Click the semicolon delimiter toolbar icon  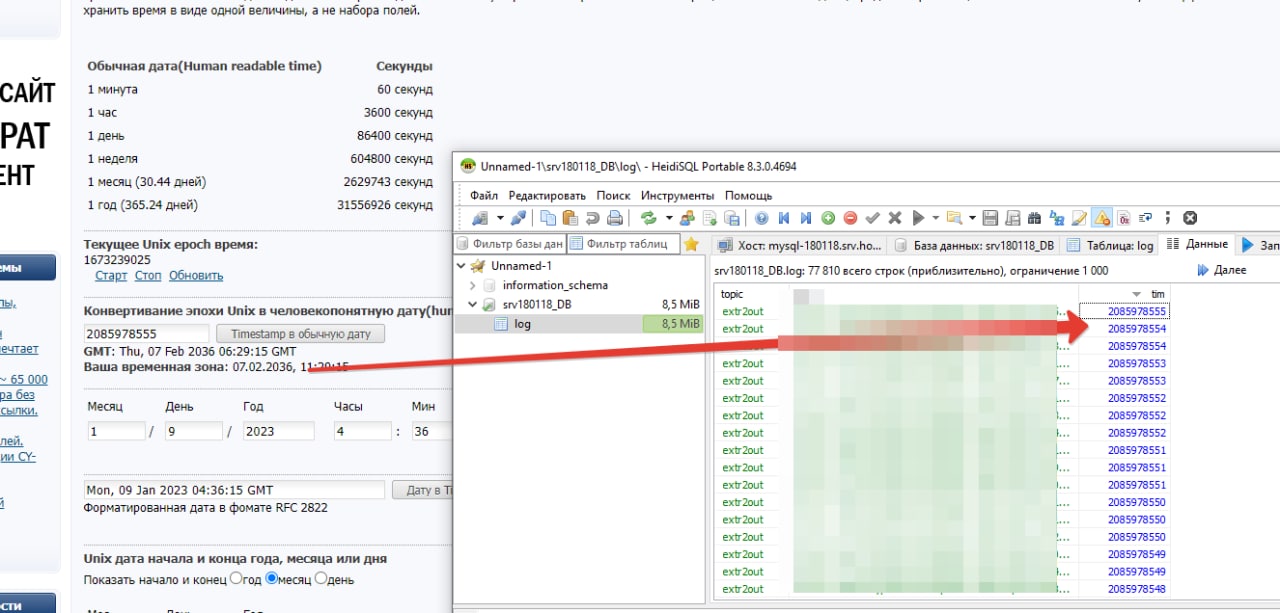click(1167, 217)
